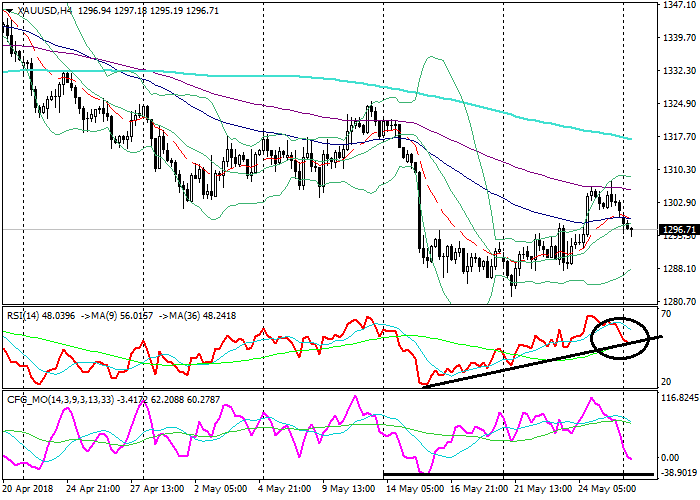Image resolution: width=700 pixels, height=500 pixels.
Task: Click the 116.8245 oscillator scale label
Action: point(677,397)
